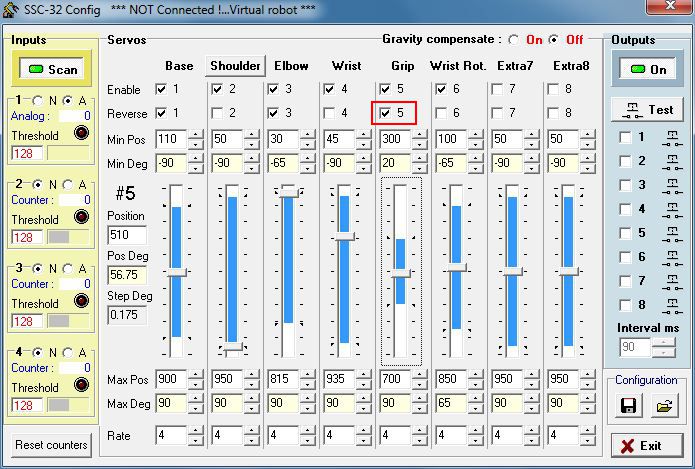Image resolution: width=695 pixels, height=469 pixels.
Task: Check output 3 checkbox
Action: click(625, 185)
